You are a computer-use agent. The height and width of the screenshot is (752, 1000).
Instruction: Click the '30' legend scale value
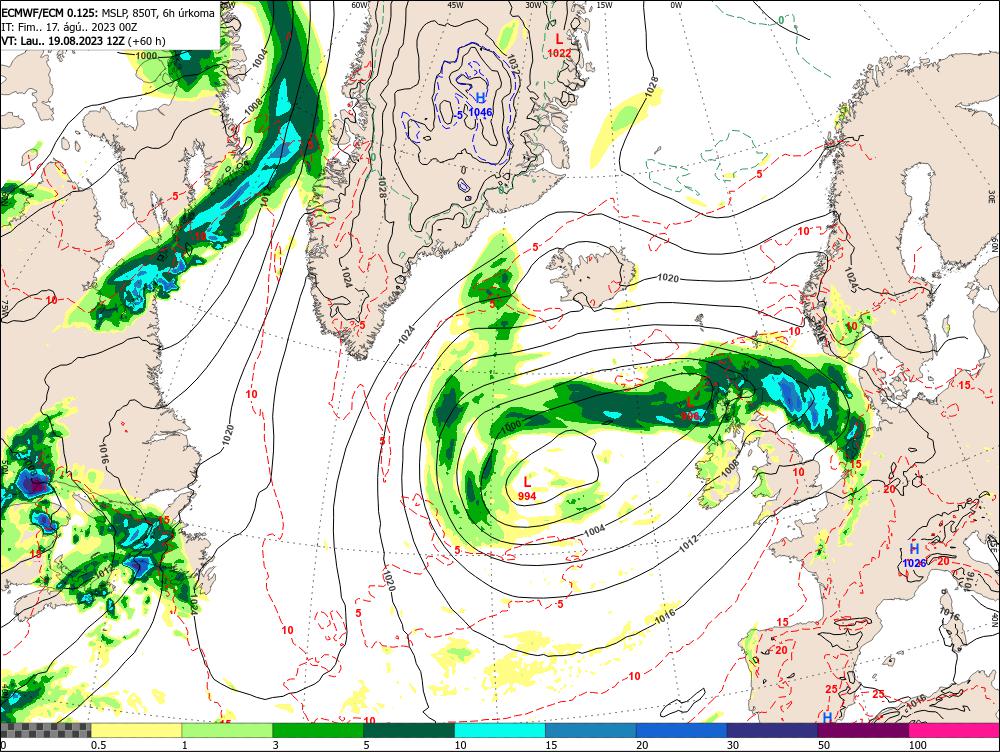tap(733, 745)
